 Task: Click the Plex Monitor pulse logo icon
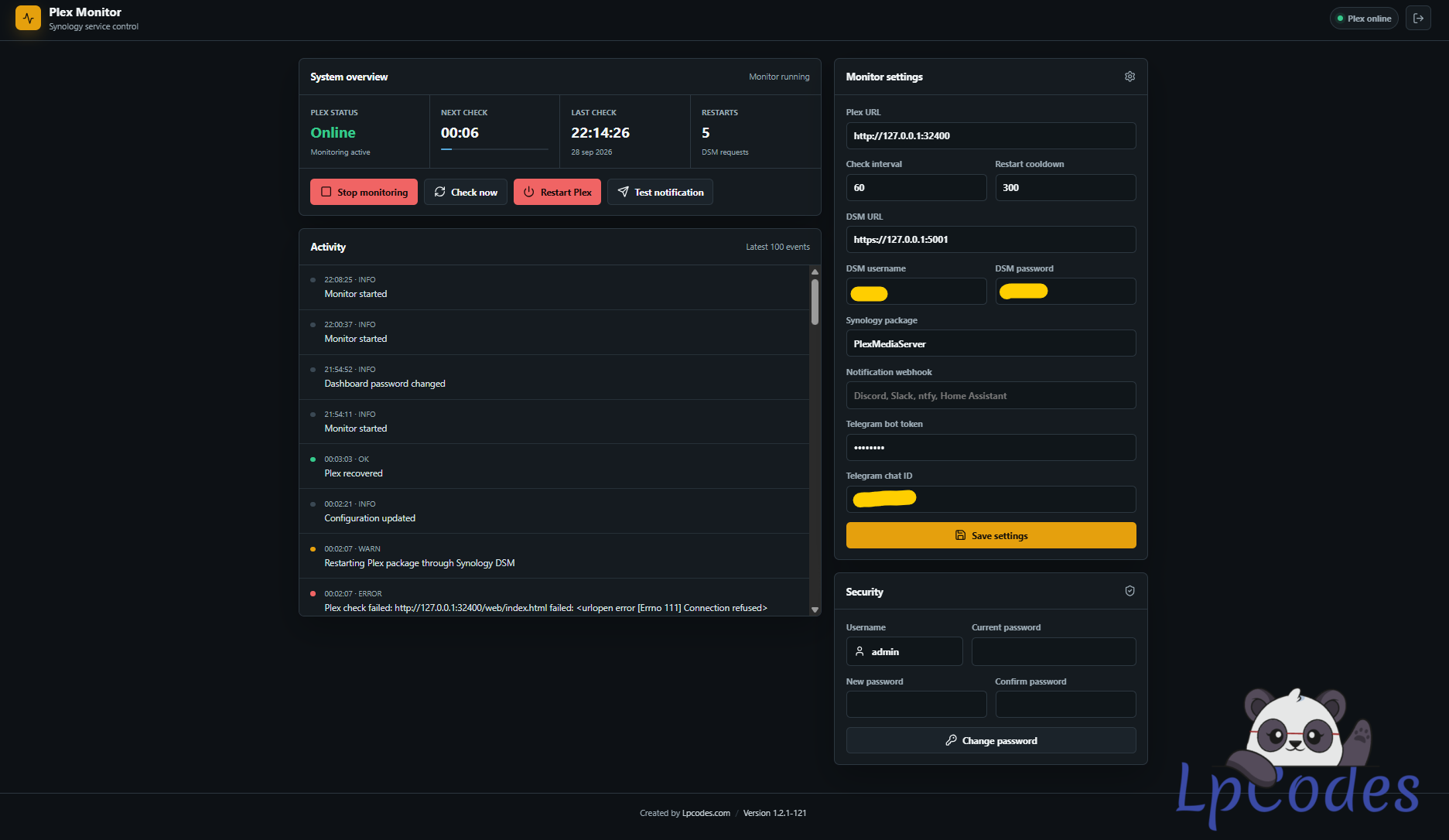coord(28,18)
